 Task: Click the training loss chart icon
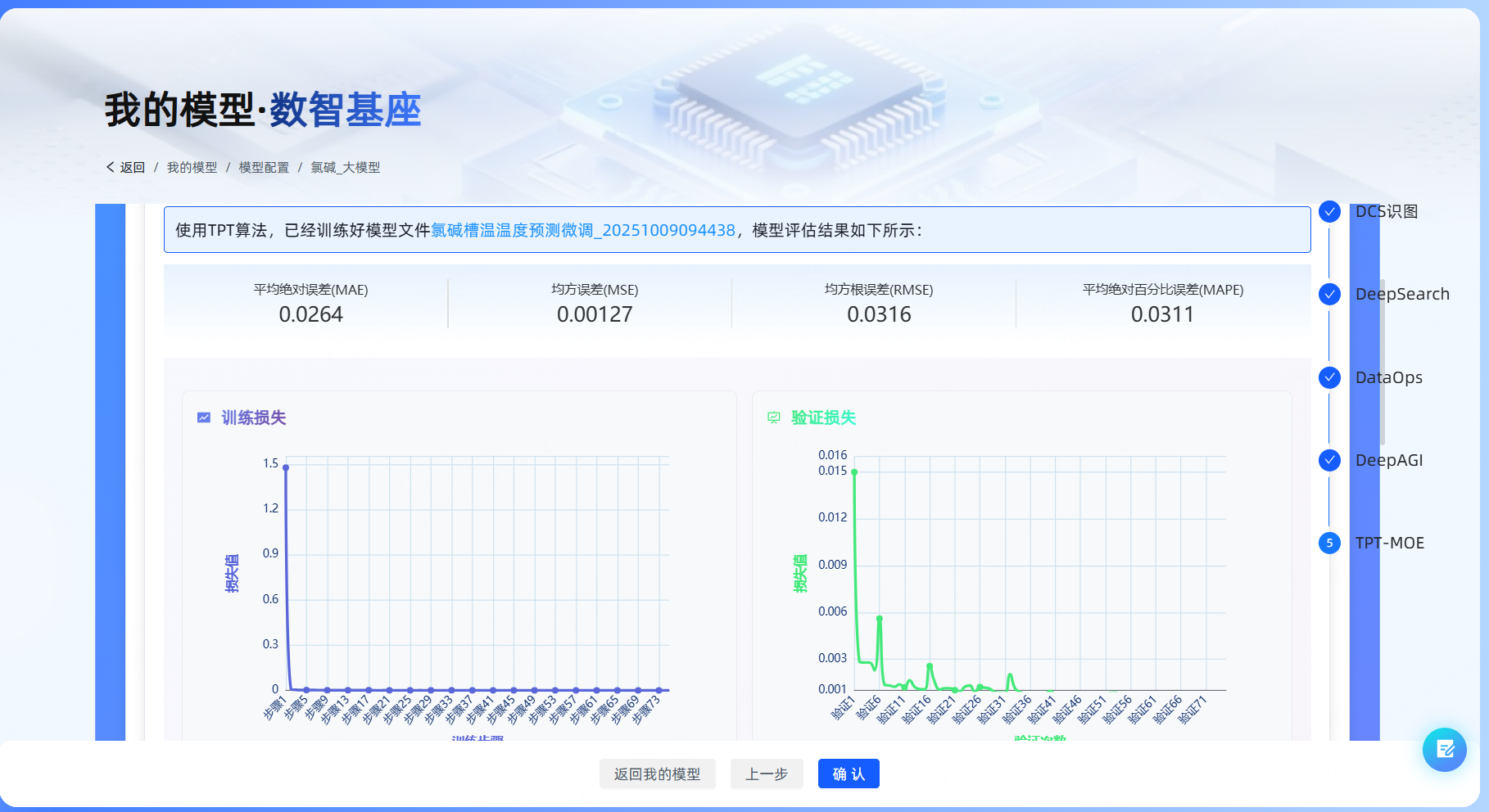[204, 417]
